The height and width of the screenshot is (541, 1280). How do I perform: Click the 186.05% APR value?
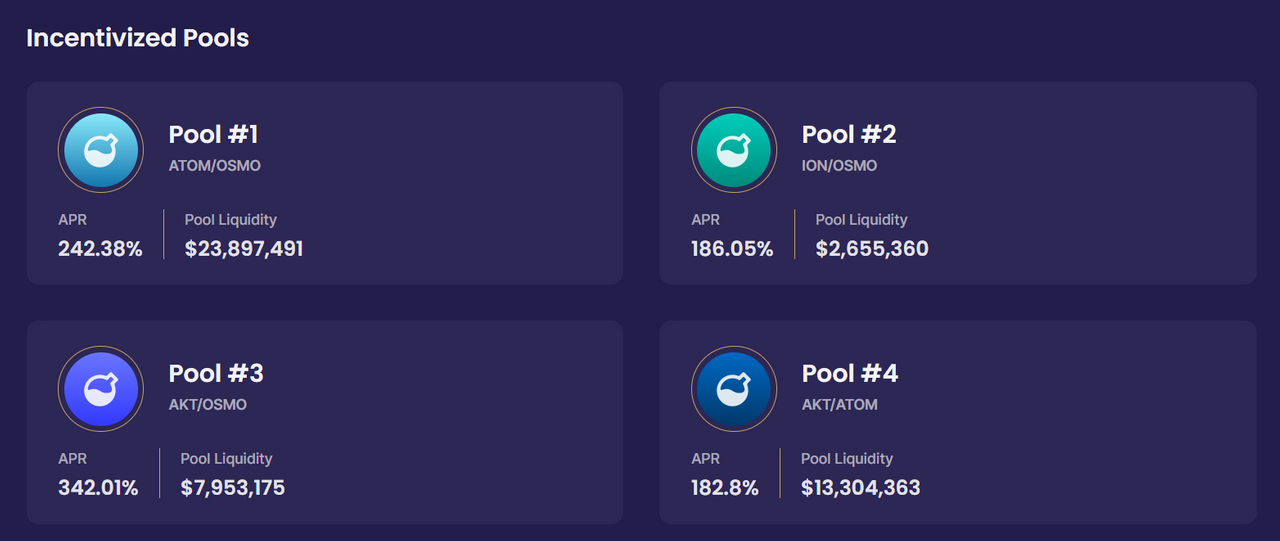732,249
